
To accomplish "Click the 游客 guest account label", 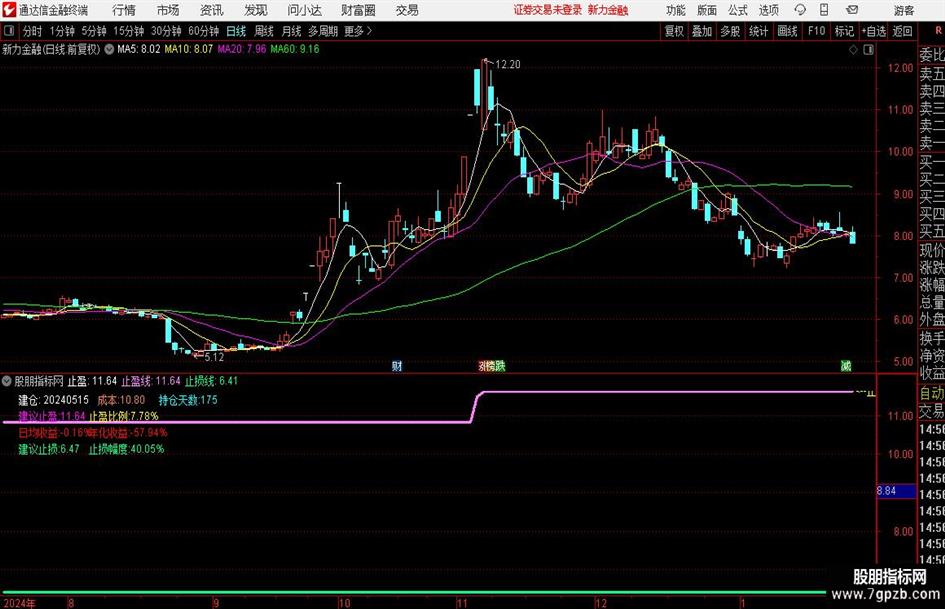I will pyautogui.click(x=904, y=10).
